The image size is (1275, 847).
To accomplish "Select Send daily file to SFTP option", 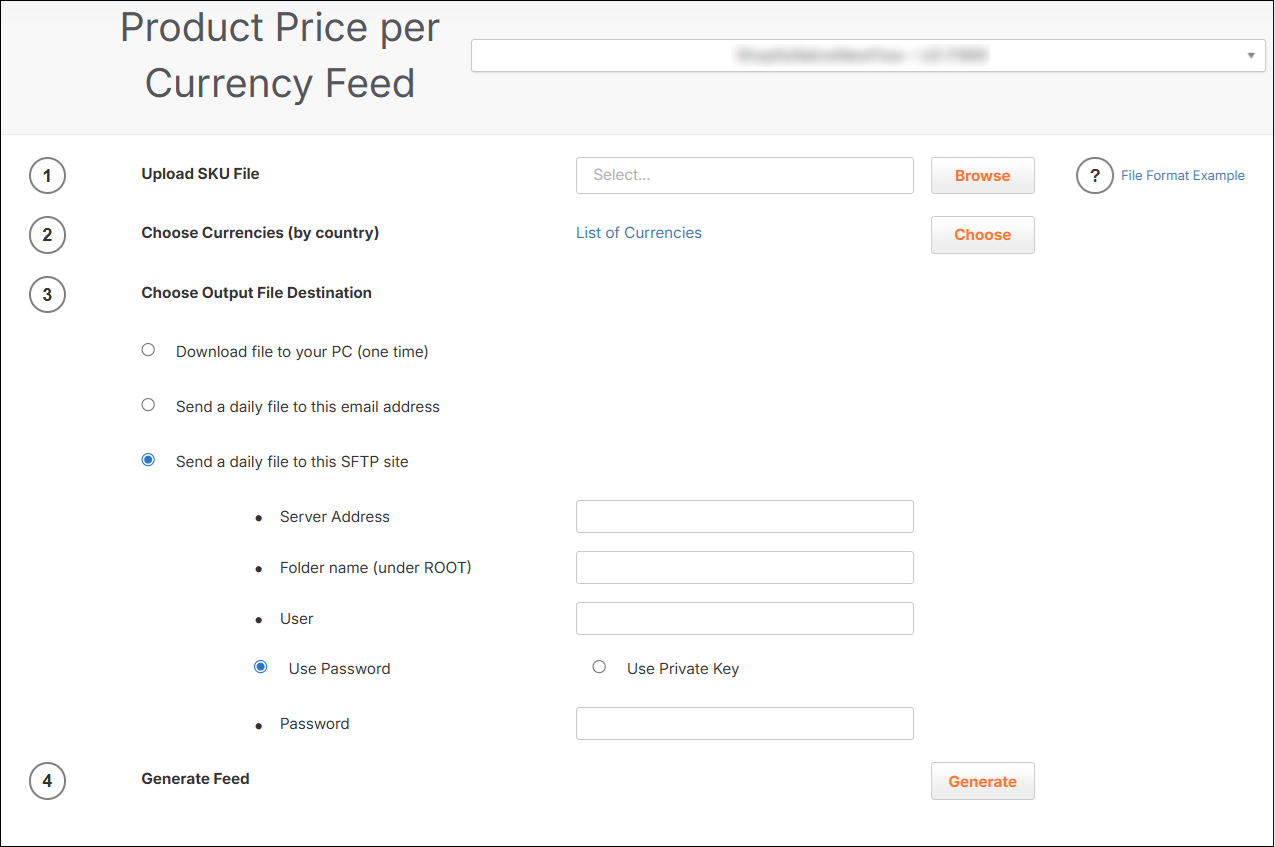I will pyautogui.click(x=149, y=461).
